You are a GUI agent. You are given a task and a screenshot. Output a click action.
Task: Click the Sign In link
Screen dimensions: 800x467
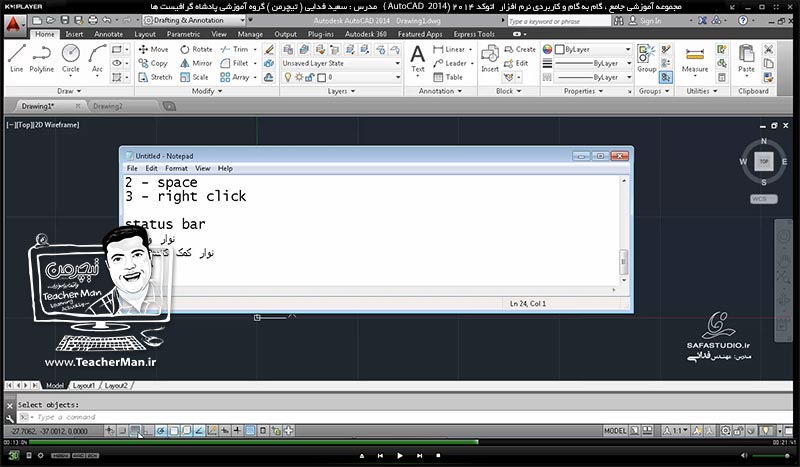click(x=650, y=20)
